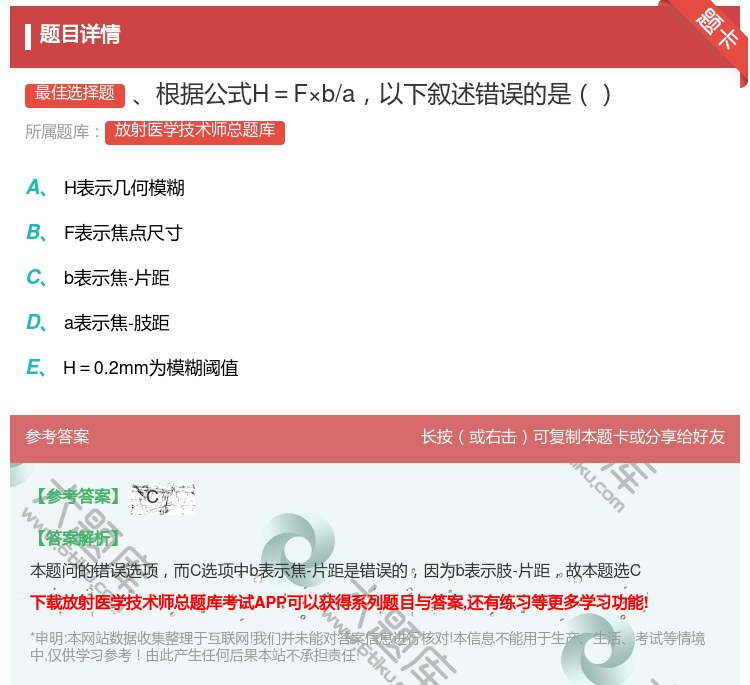
Task: Select option D a表示焦-肢距
Action: tap(98, 323)
